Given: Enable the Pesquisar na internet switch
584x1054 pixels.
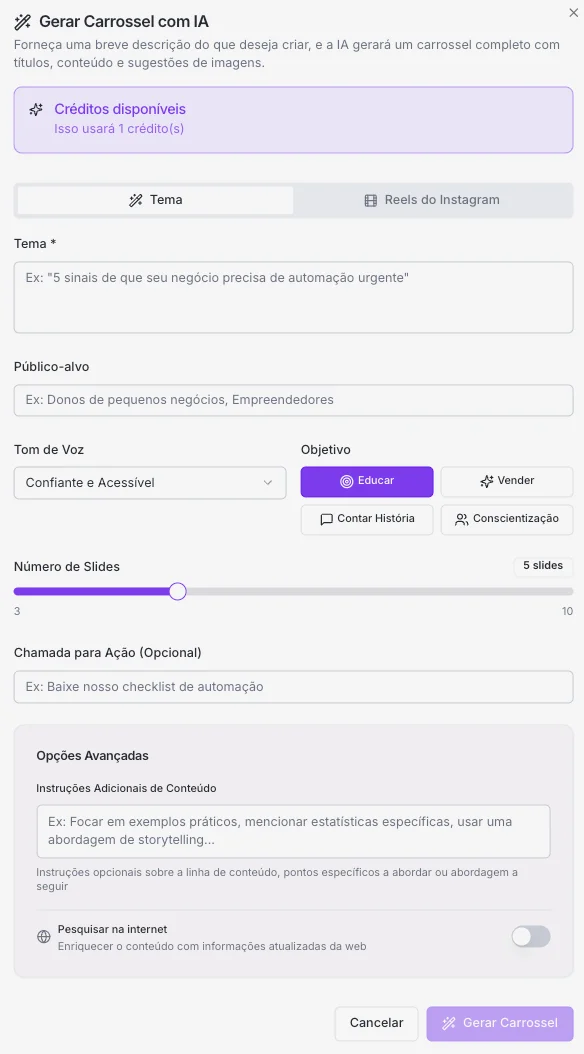Looking at the screenshot, I should [531, 936].
